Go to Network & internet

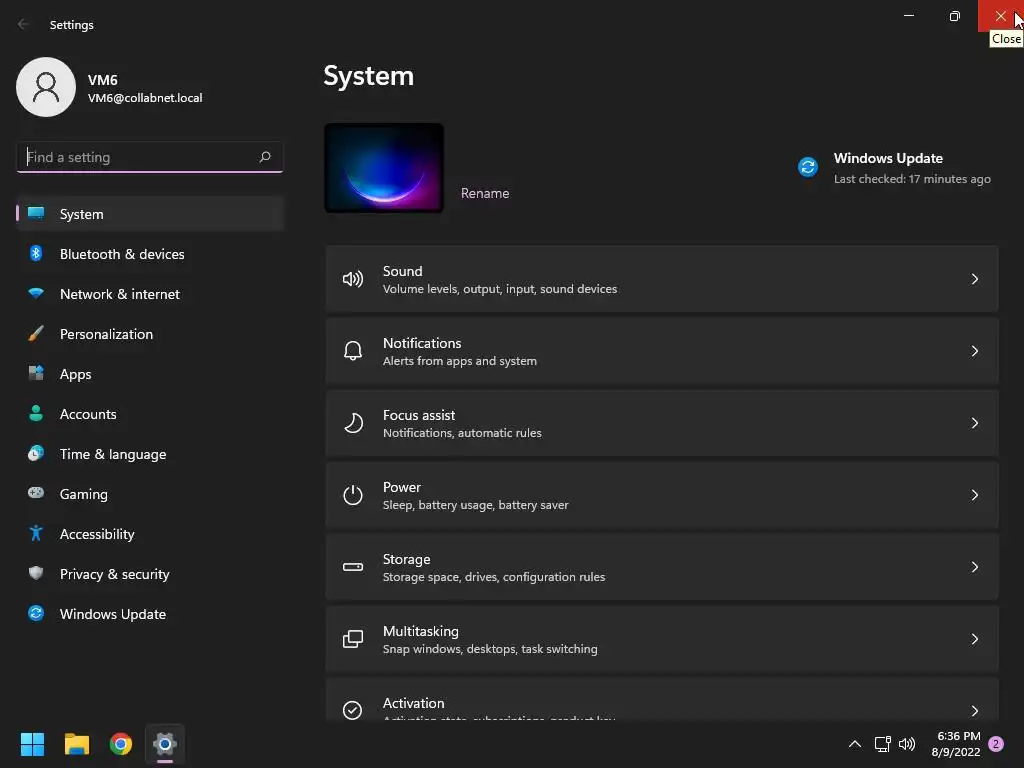pyautogui.click(x=150, y=294)
